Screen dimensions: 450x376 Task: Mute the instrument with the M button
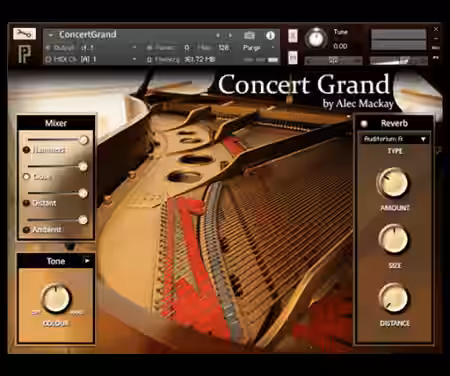[x=293, y=58]
